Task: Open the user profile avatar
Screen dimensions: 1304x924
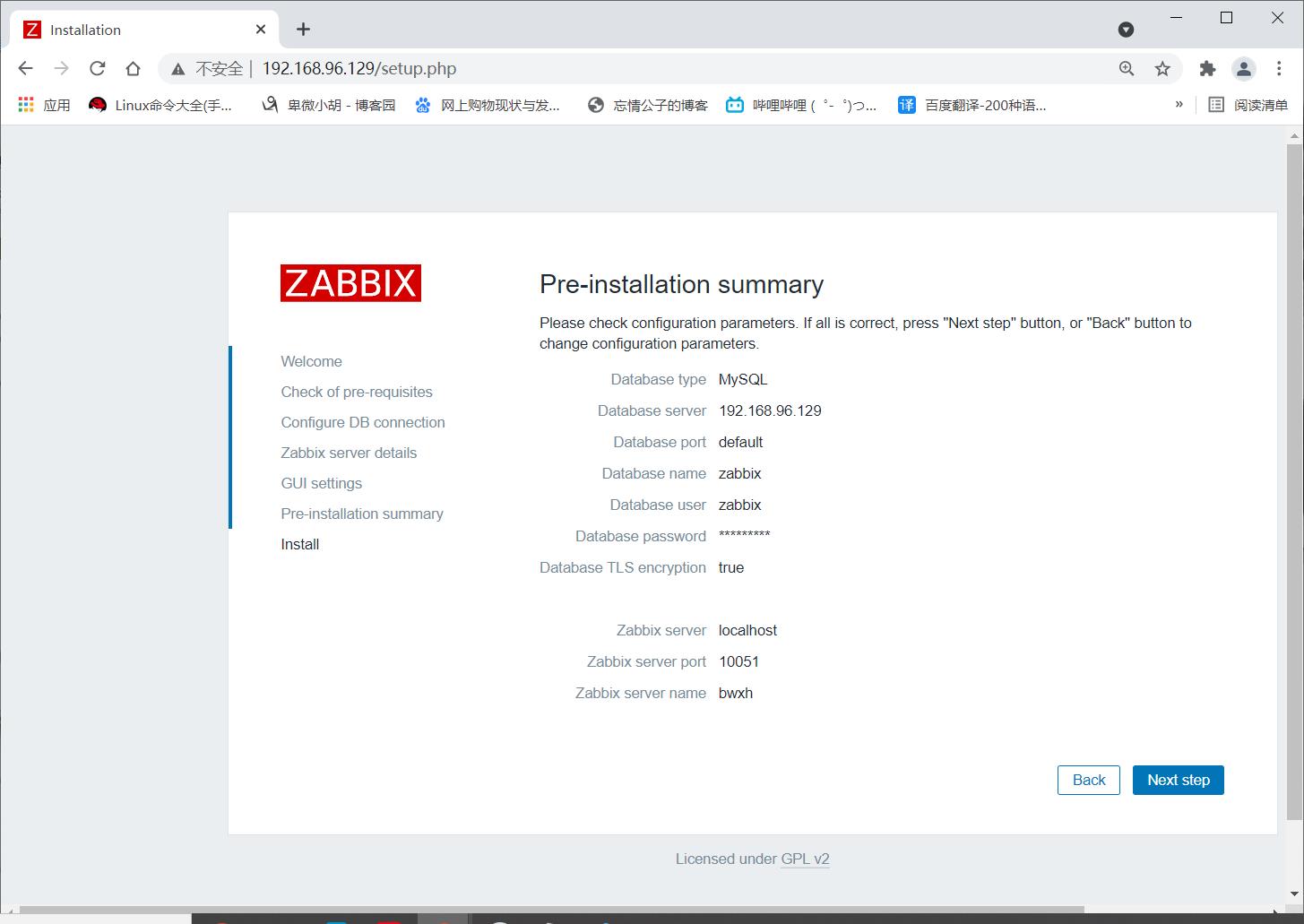Action: [x=1243, y=68]
